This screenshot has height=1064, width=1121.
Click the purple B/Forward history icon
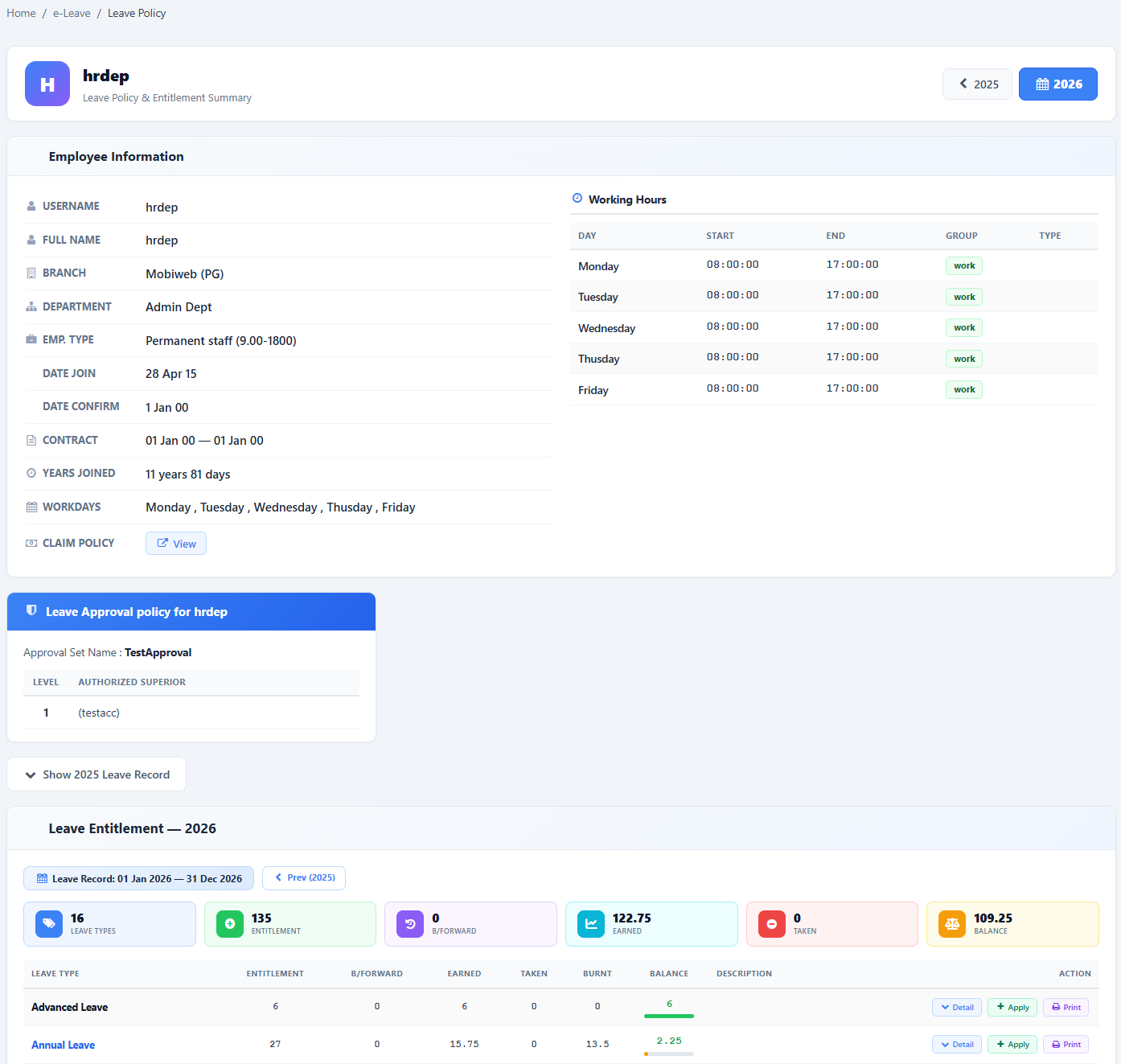tap(410, 923)
